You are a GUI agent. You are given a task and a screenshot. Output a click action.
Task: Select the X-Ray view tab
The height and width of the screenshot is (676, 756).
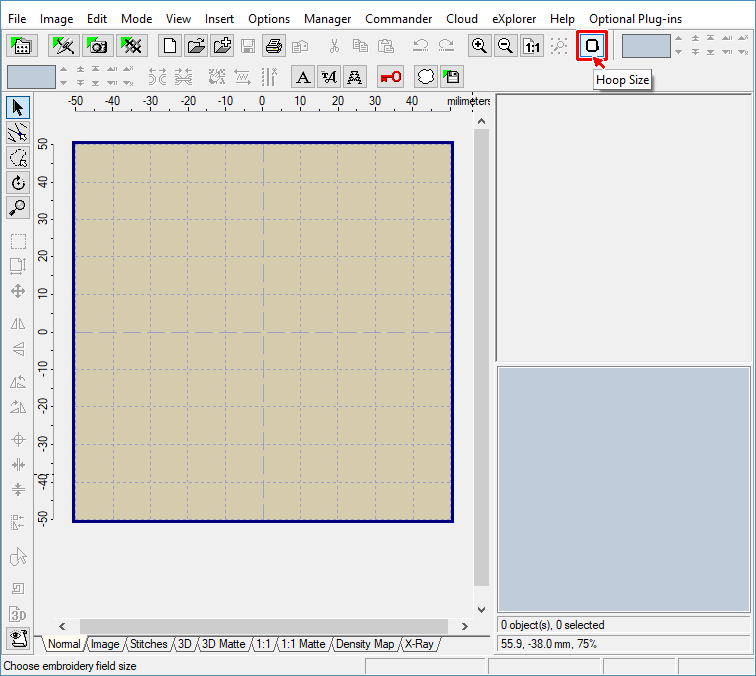pyautogui.click(x=418, y=644)
